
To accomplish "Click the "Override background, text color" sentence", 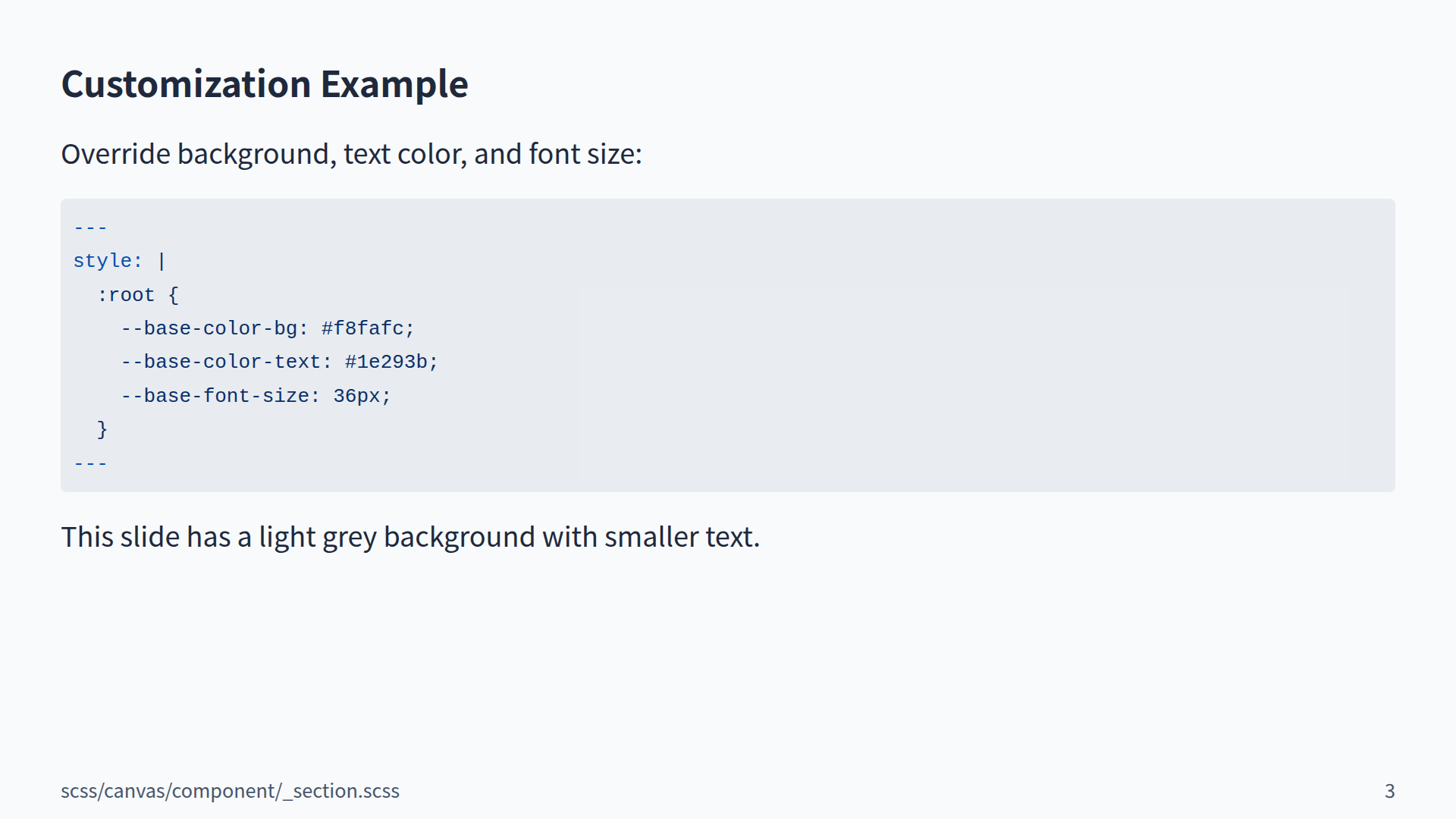I will point(351,154).
